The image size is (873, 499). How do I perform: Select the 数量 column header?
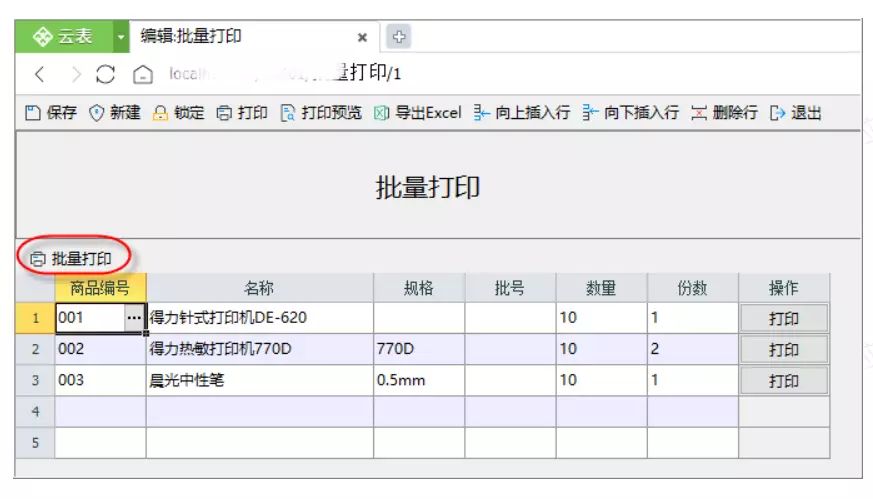tap(601, 288)
